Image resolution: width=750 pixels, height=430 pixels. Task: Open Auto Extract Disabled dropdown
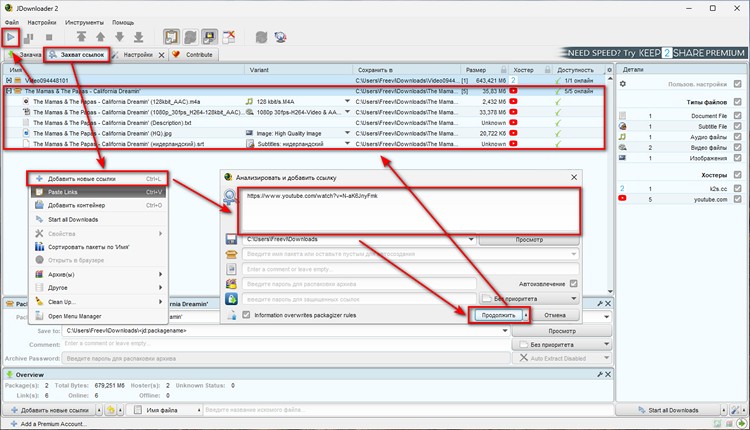562,358
